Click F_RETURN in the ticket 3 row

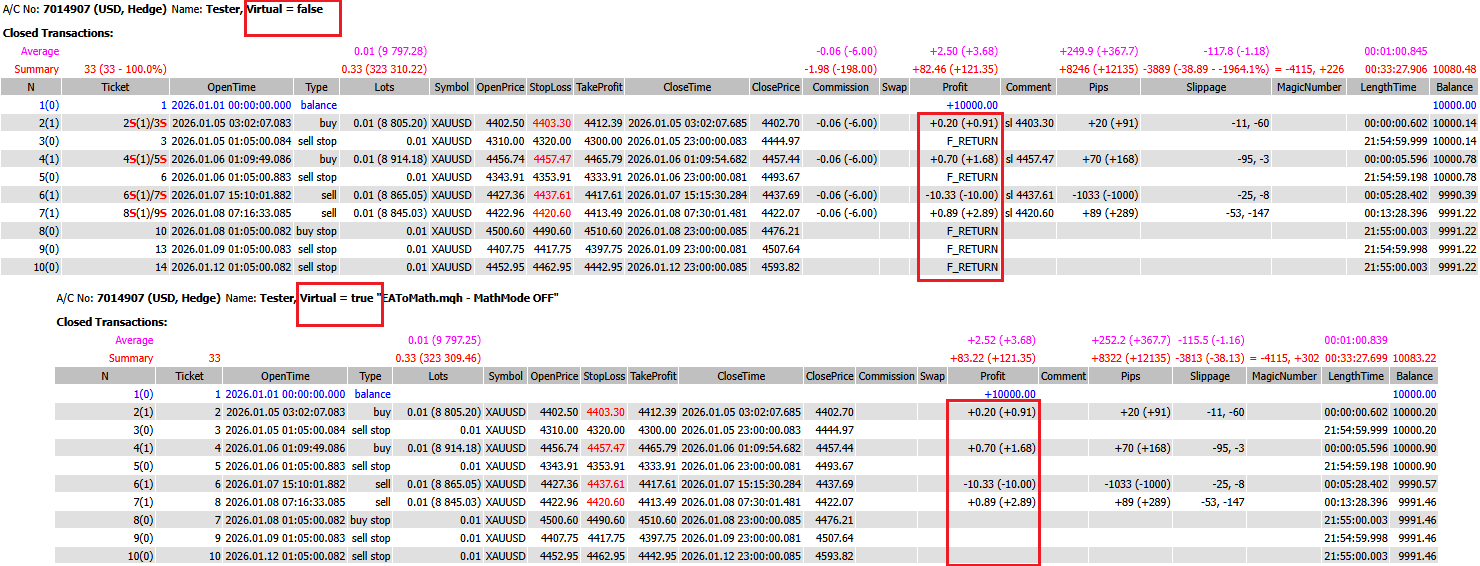[972, 141]
